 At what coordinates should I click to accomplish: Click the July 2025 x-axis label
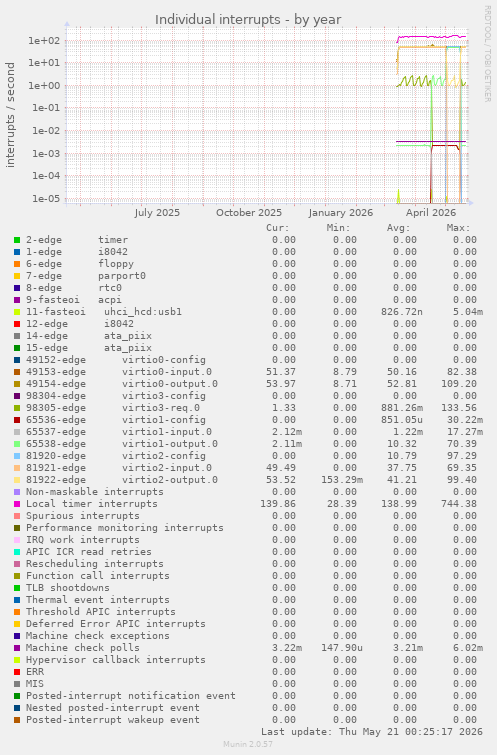click(x=157, y=213)
